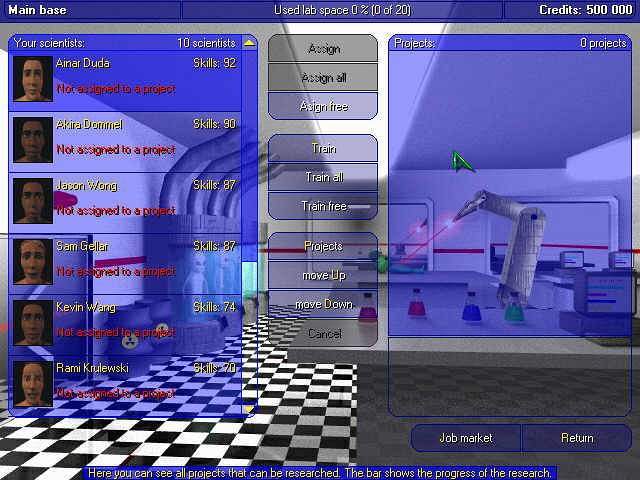Image resolution: width=640 pixels, height=480 pixels.
Task: Click the move Down button
Action: click(x=323, y=304)
